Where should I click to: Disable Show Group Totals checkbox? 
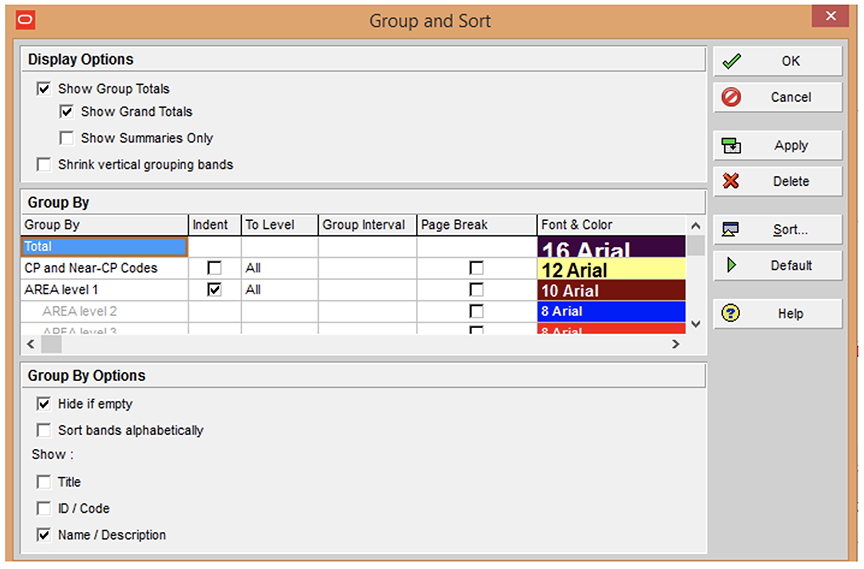coord(44,89)
